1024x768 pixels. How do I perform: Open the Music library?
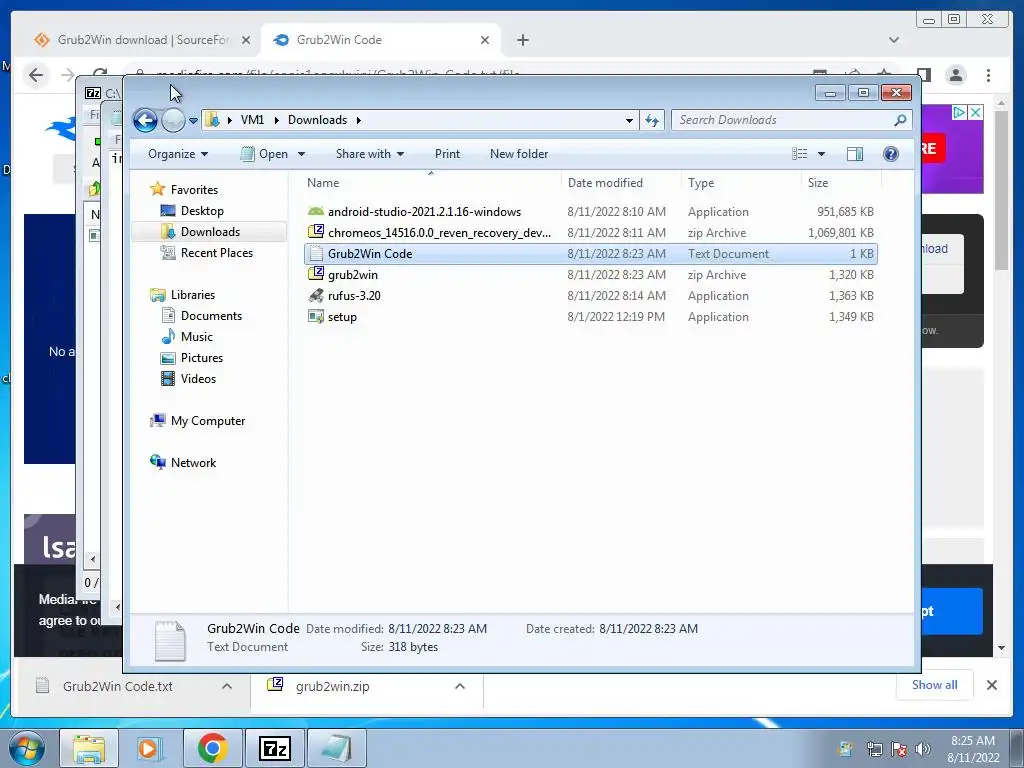pos(197,337)
